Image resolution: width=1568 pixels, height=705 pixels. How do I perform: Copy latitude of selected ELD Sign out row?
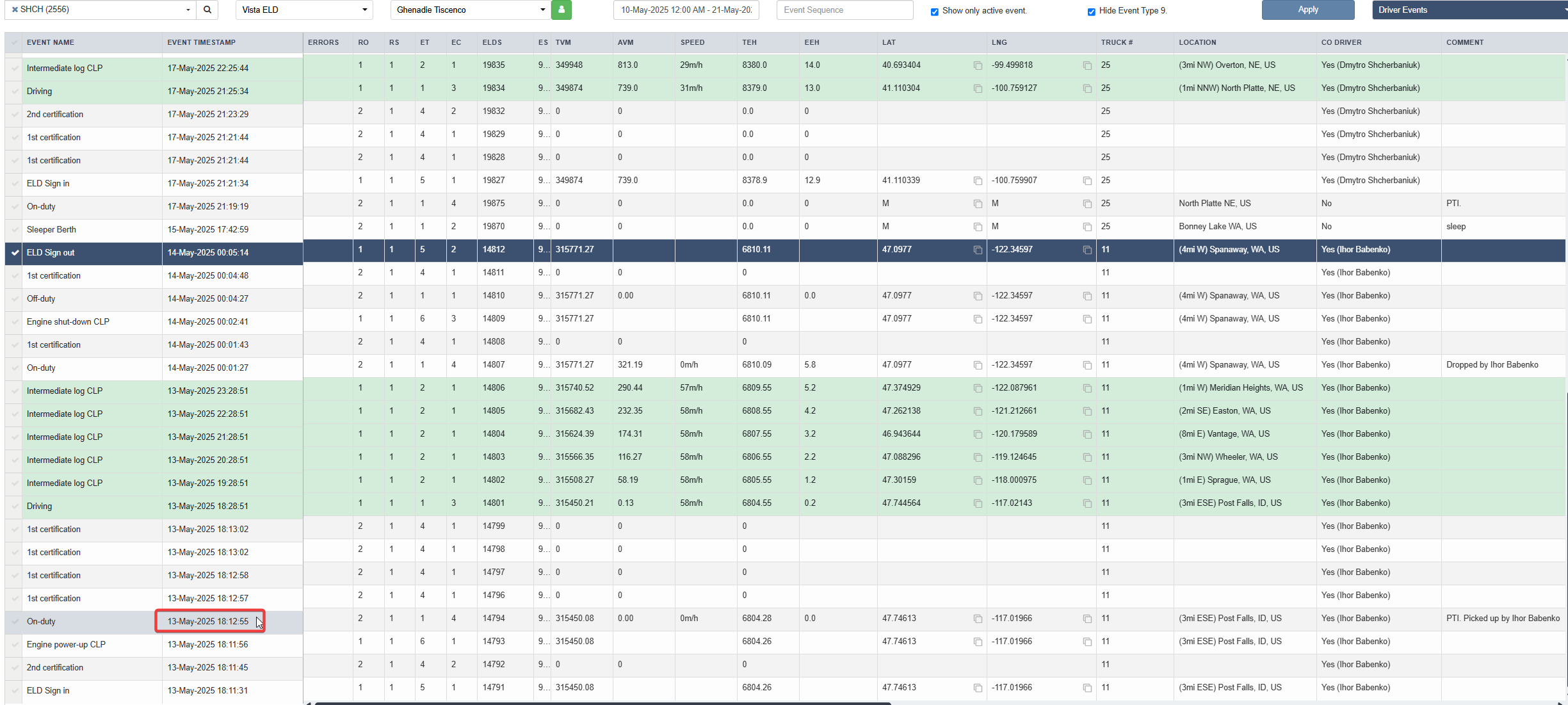click(978, 250)
